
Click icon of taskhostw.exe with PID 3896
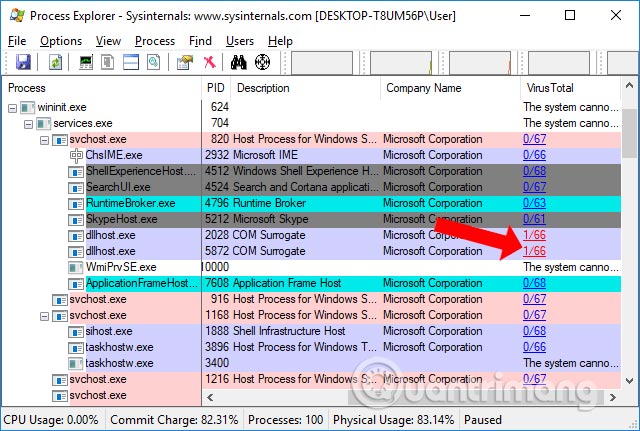[76, 348]
